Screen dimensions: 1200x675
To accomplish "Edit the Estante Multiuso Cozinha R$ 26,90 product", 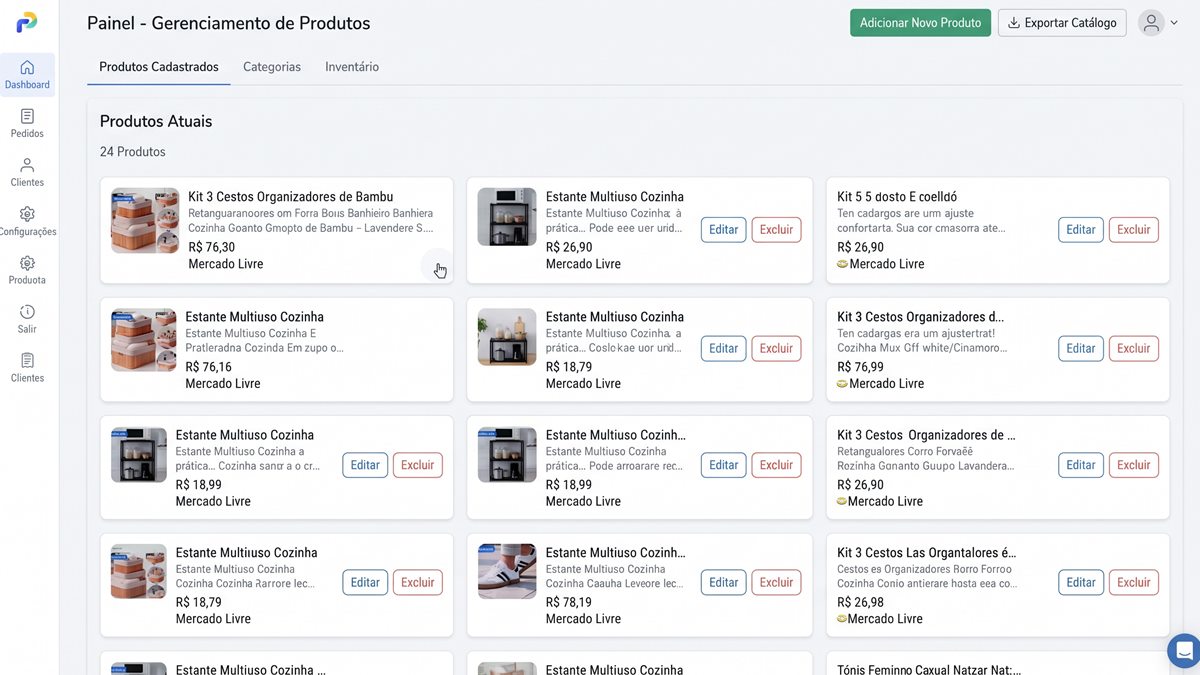I will 724,230.
